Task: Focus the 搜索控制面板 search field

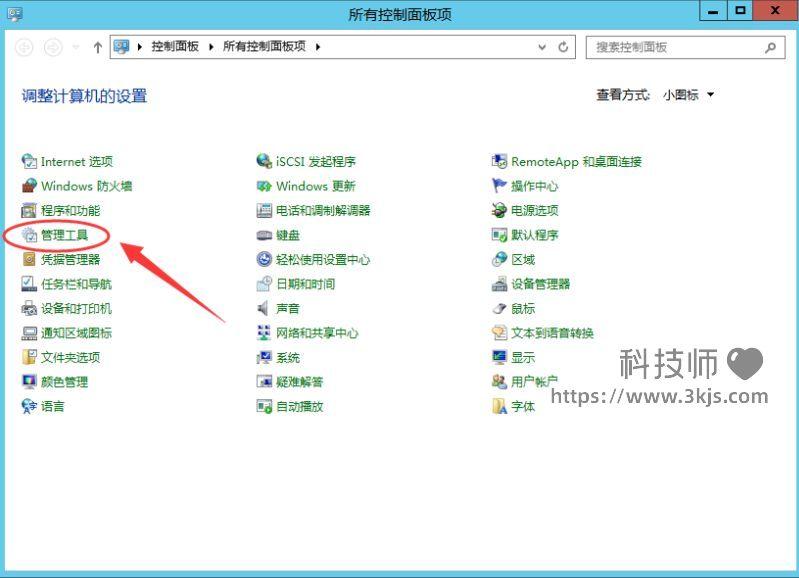Action: click(x=685, y=47)
